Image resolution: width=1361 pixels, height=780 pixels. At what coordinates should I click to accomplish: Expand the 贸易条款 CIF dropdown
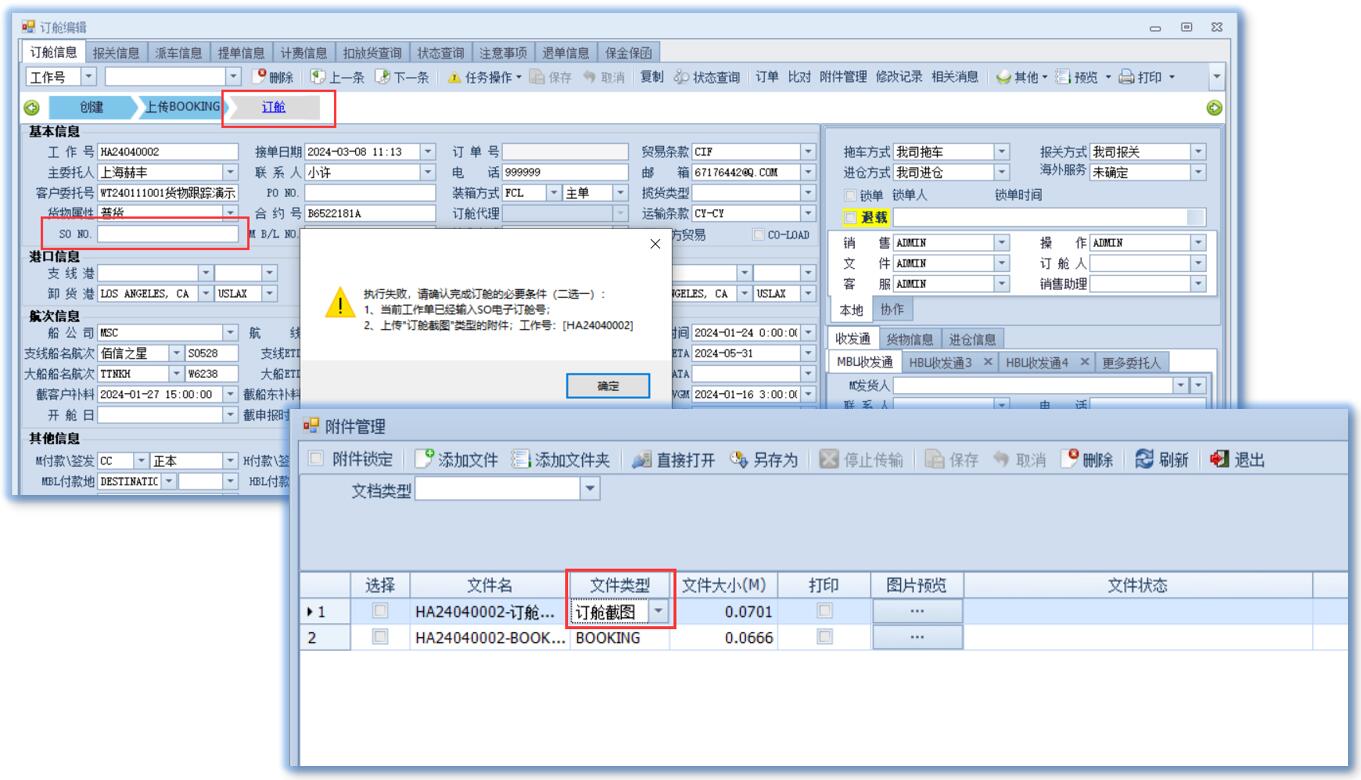click(x=808, y=152)
